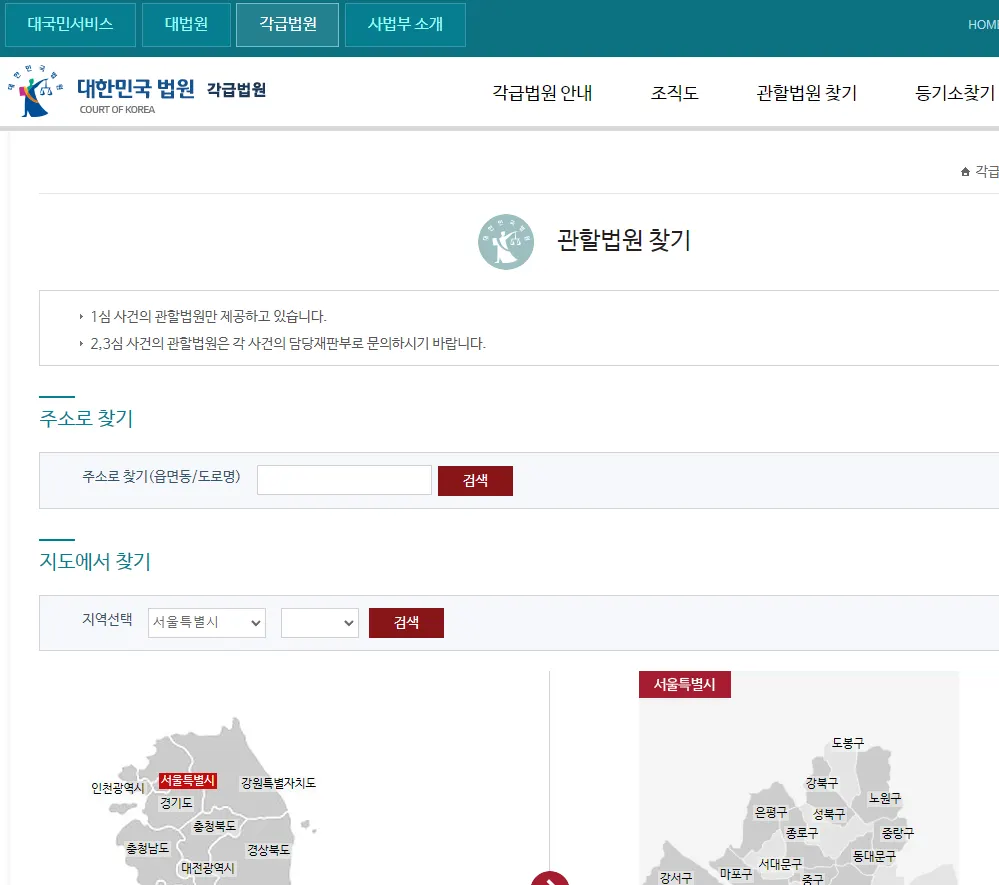Click the 1심 사건의 관할법원만 notice line

point(208,317)
